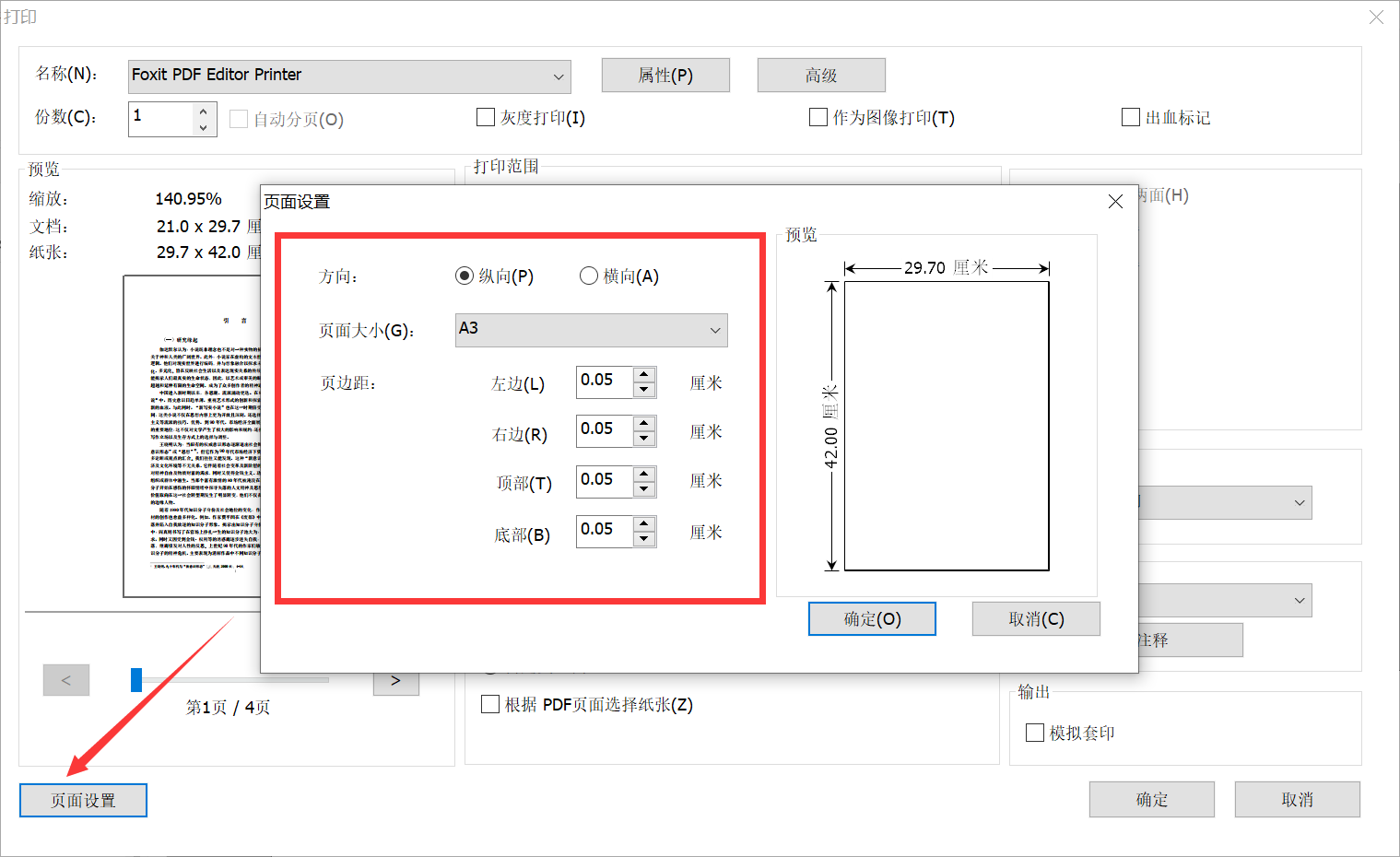Decrease the 底部(B) bottom margin with down arrow

click(644, 539)
